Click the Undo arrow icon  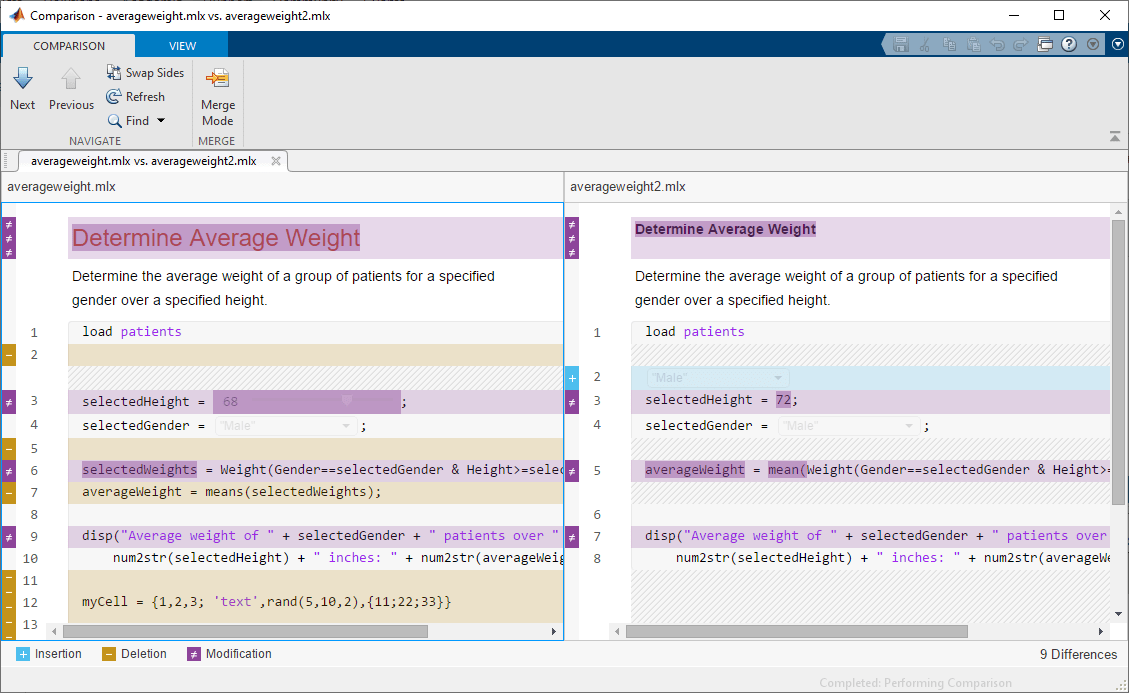click(997, 44)
